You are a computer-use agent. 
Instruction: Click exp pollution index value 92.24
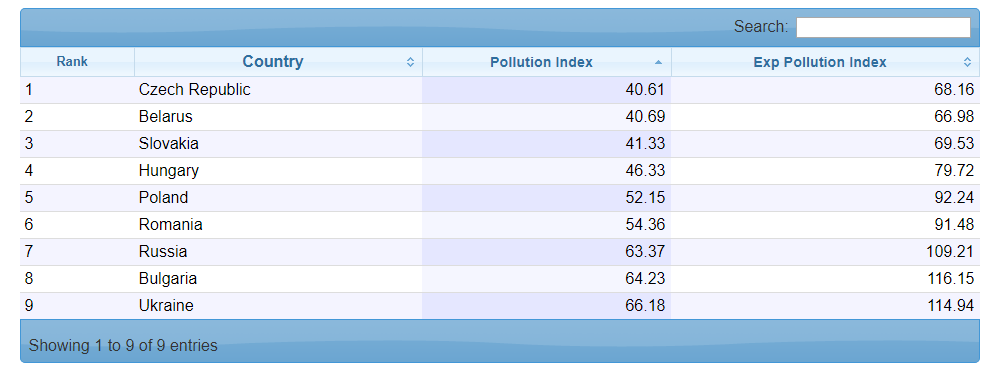pyautogui.click(x=954, y=198)
